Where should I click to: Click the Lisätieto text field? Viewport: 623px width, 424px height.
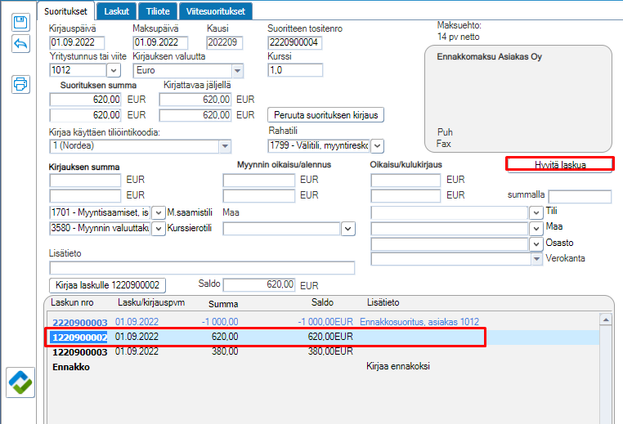(x=202, y=268)
